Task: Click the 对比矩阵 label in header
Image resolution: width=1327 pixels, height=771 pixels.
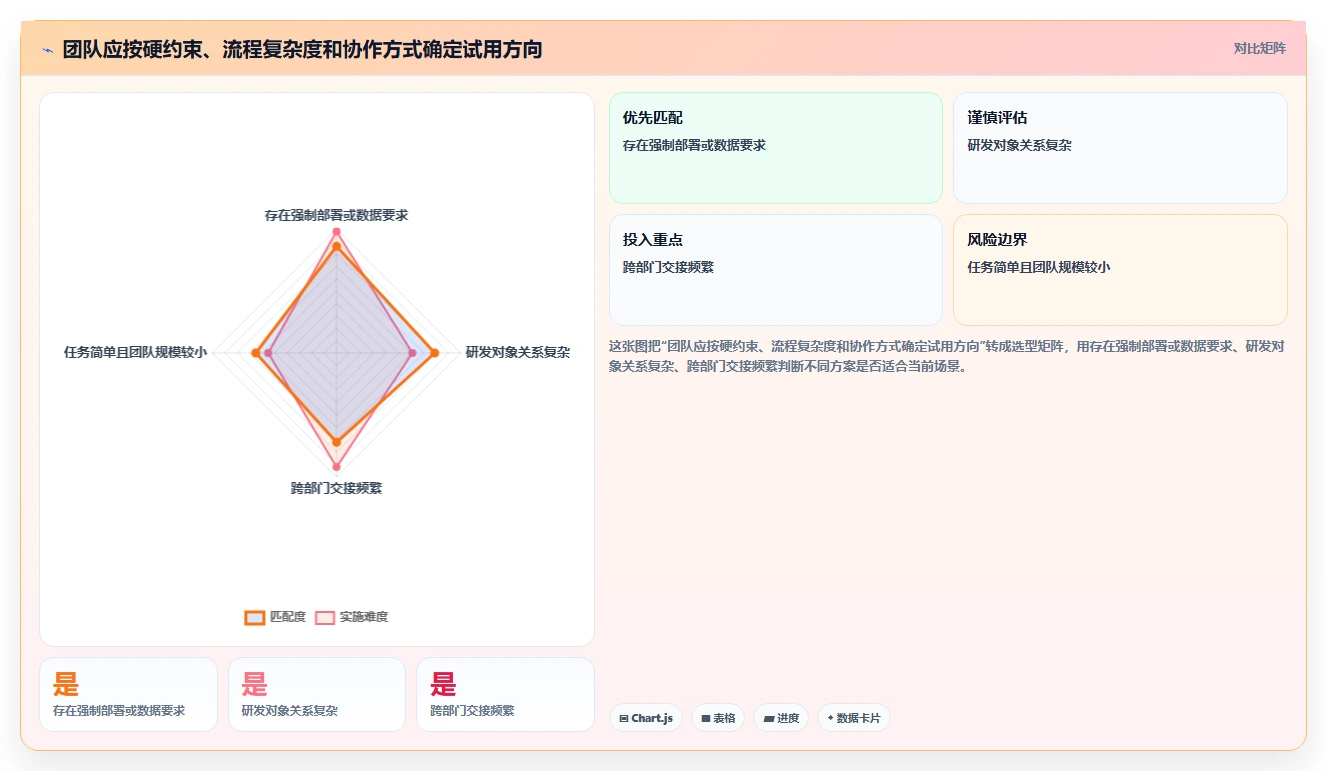Action: [1260, 48]
